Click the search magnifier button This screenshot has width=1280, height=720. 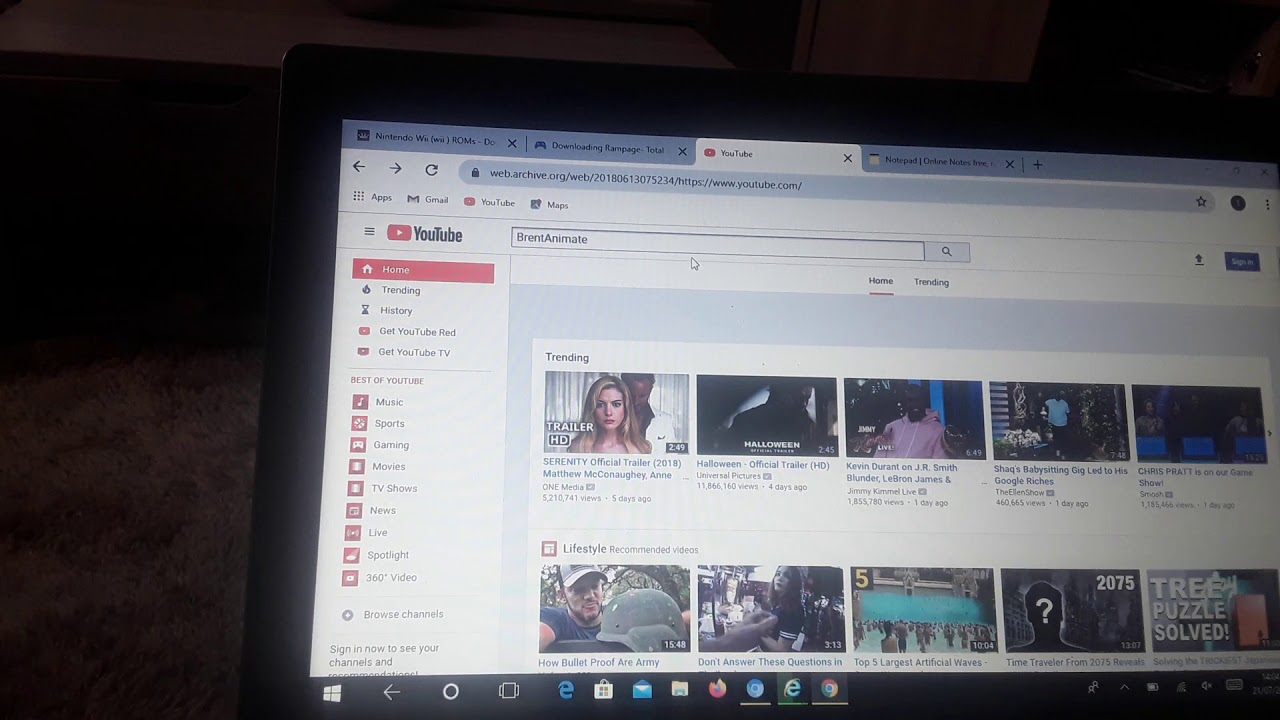946,252
